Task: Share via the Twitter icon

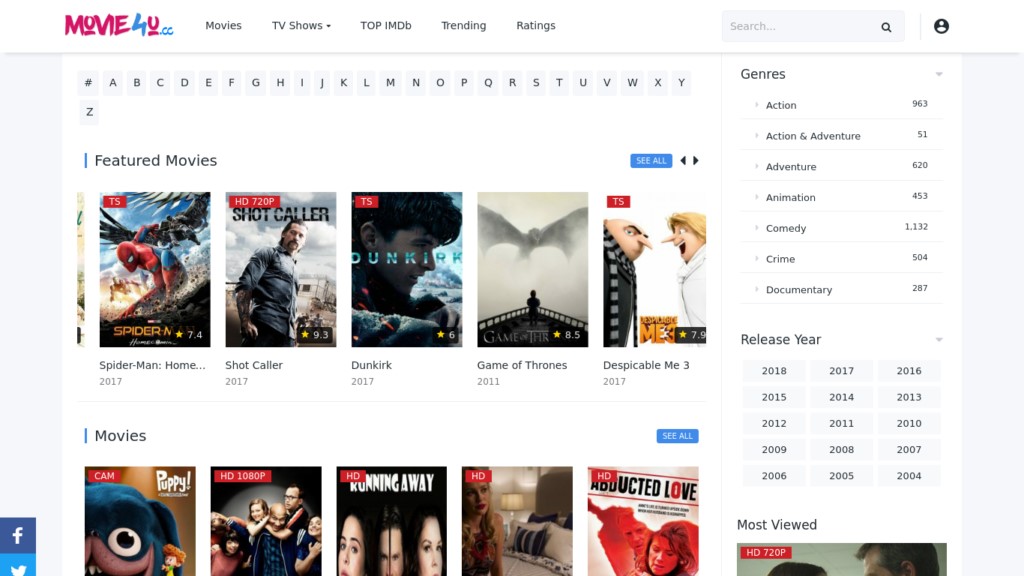Action: 17,567
